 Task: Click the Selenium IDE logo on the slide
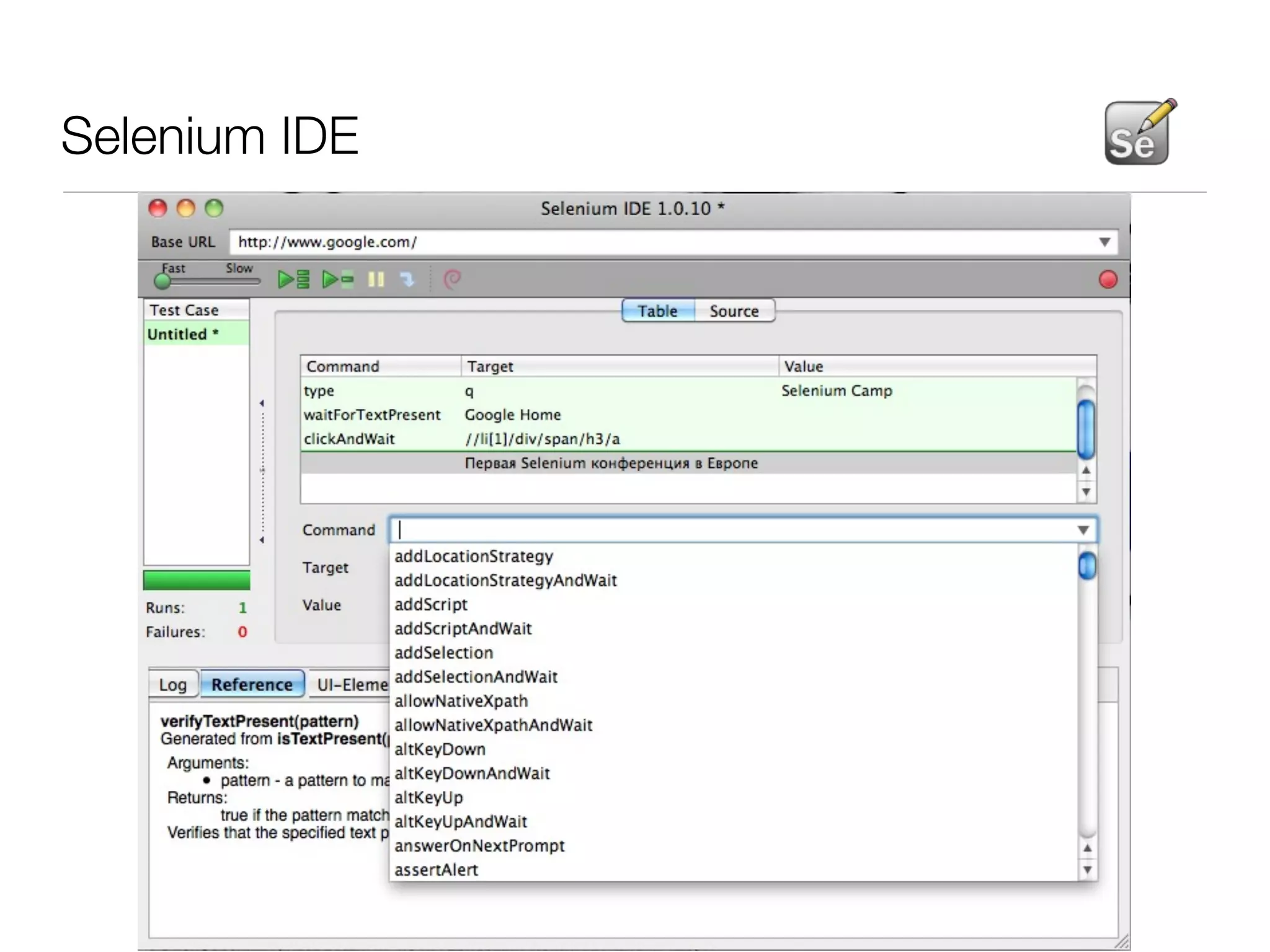pos(1140,131)
